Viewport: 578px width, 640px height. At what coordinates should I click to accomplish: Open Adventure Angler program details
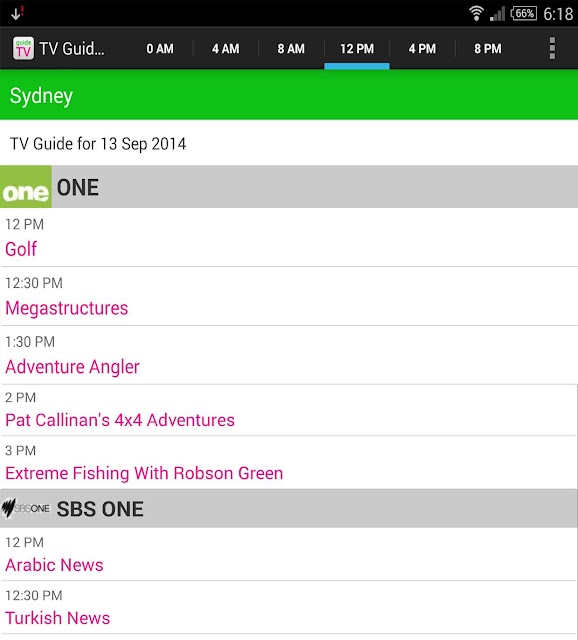(x=289, y=355)
